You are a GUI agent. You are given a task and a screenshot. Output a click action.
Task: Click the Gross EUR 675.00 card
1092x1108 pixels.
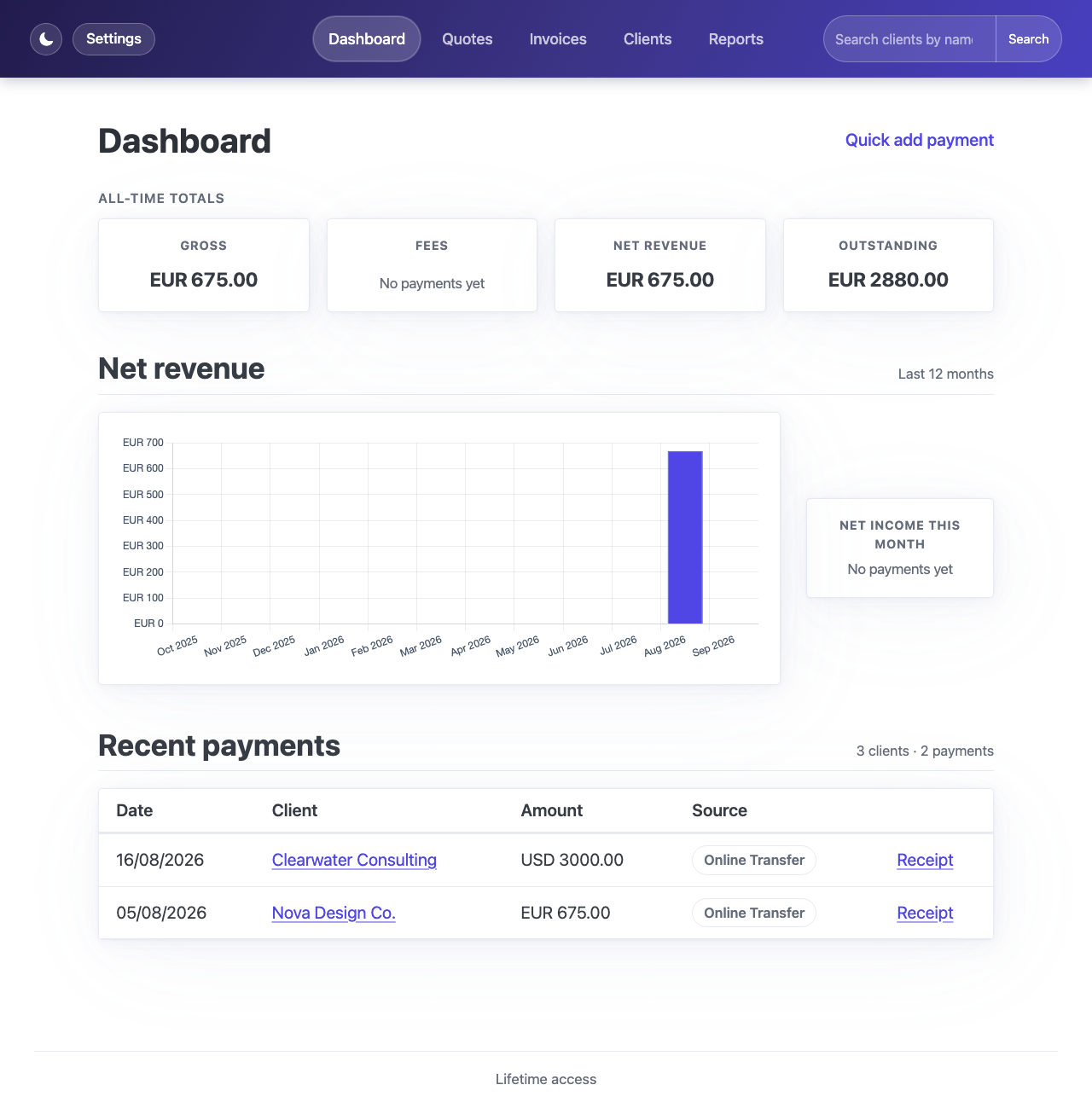coord(204,265)
